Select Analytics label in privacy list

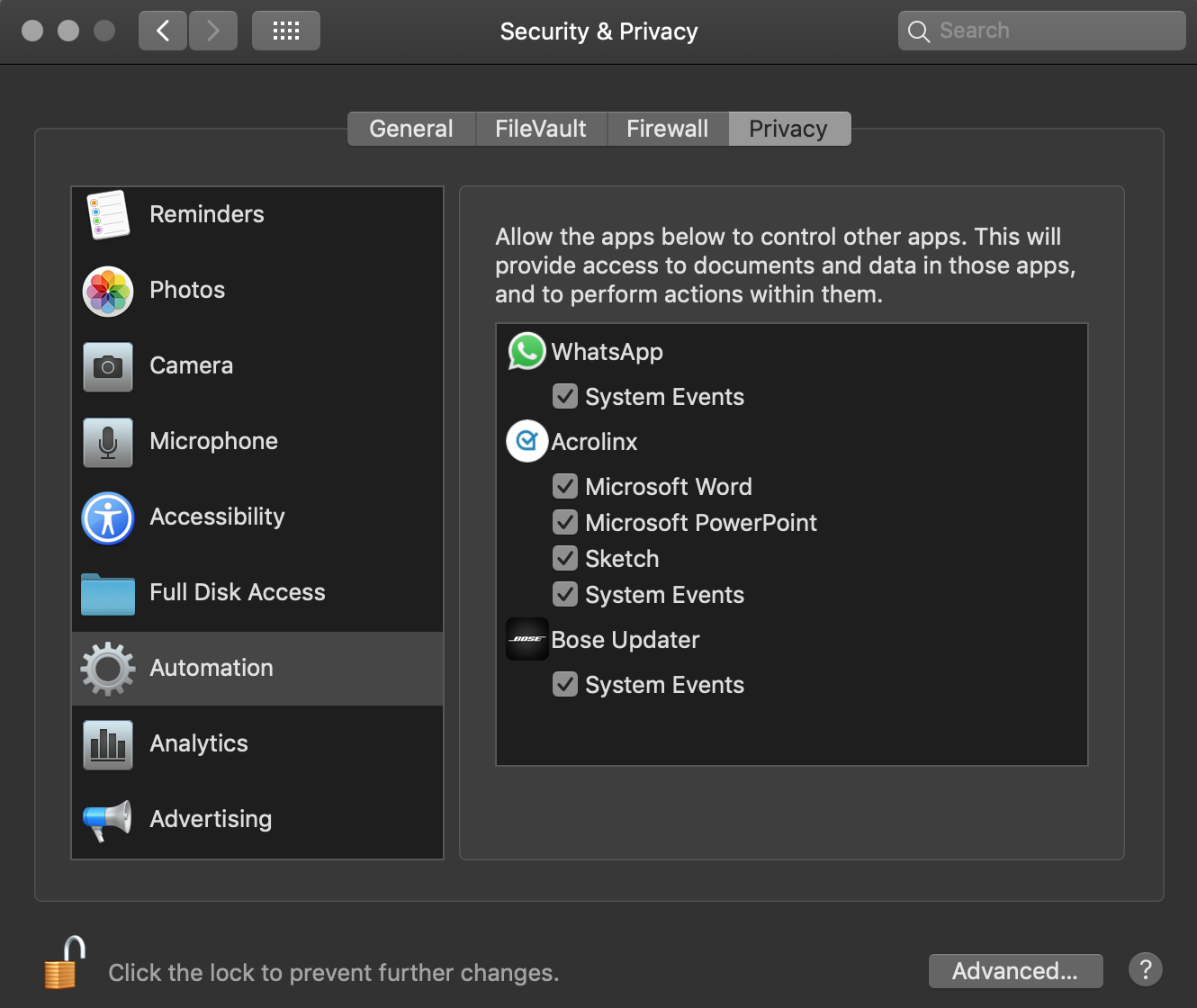pyautogui.click(x=199, y=743)
